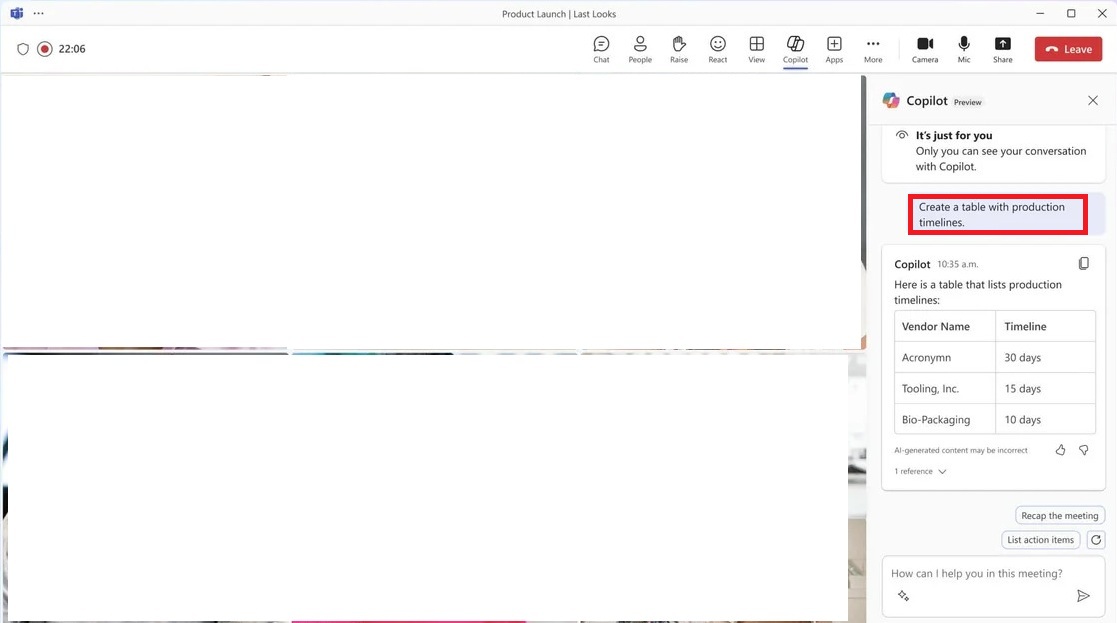Open the meeting Chat panel
This screenshot has width=1117, height=623.
[x=601, y=49]
